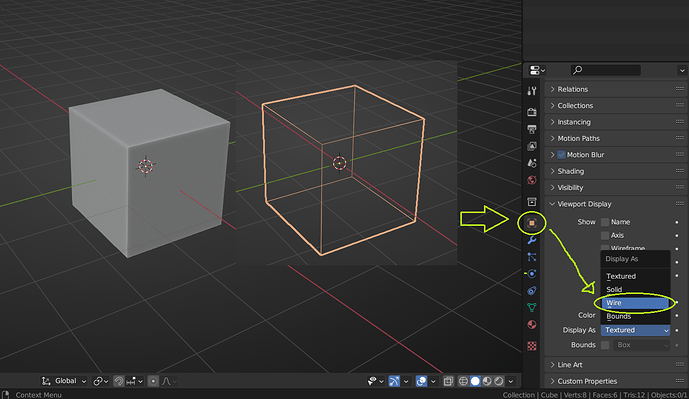The width and height of the screenshot is (689, 399).
Task: Open the Bounds Box type dropdown
Action: pyautogui.click(x=642, y=345)
